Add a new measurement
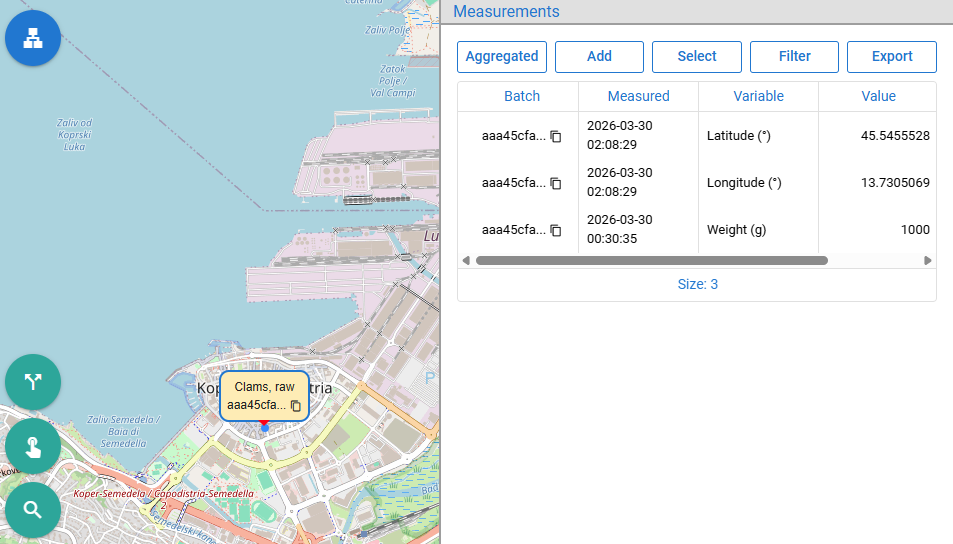This screenshot has width=953, height=544. click(x=599, y=57)
